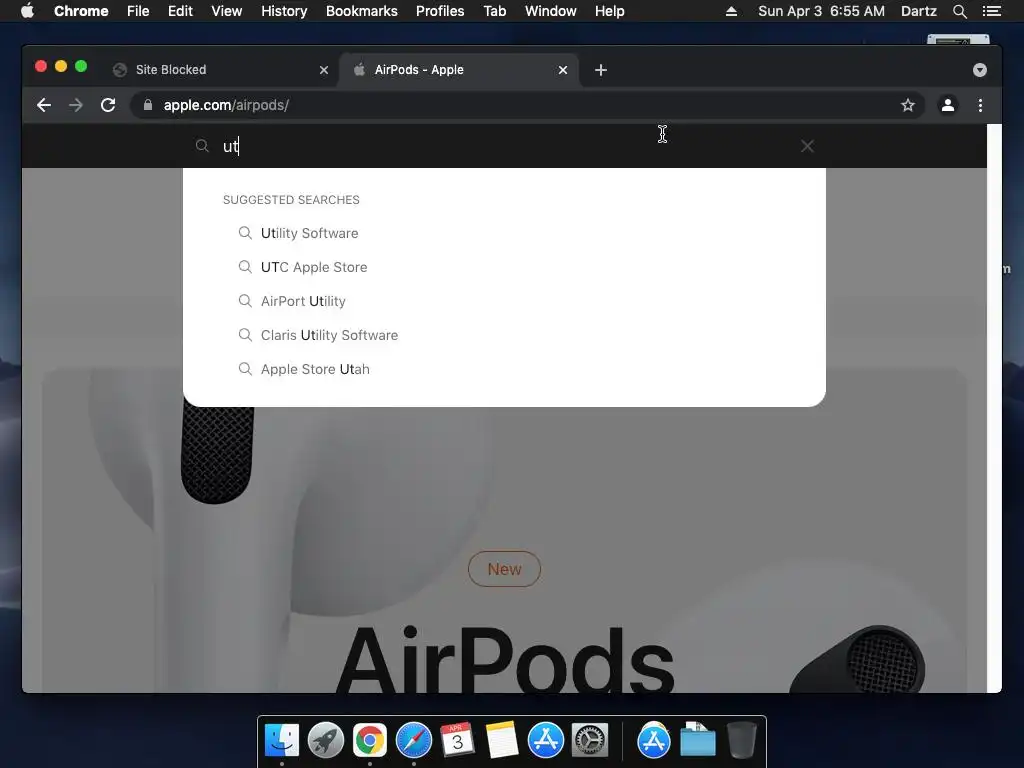Reload the AirPods page
Image resolution: width=1024 pixels, height=768 pixels.
(108, 105)
